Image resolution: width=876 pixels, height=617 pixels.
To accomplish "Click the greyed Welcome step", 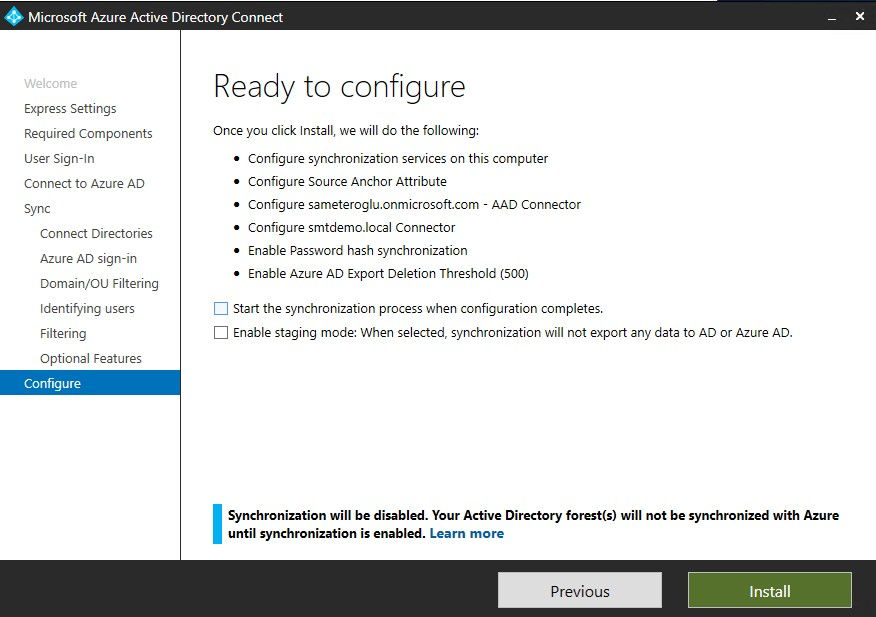I will [x=50, y=83].
